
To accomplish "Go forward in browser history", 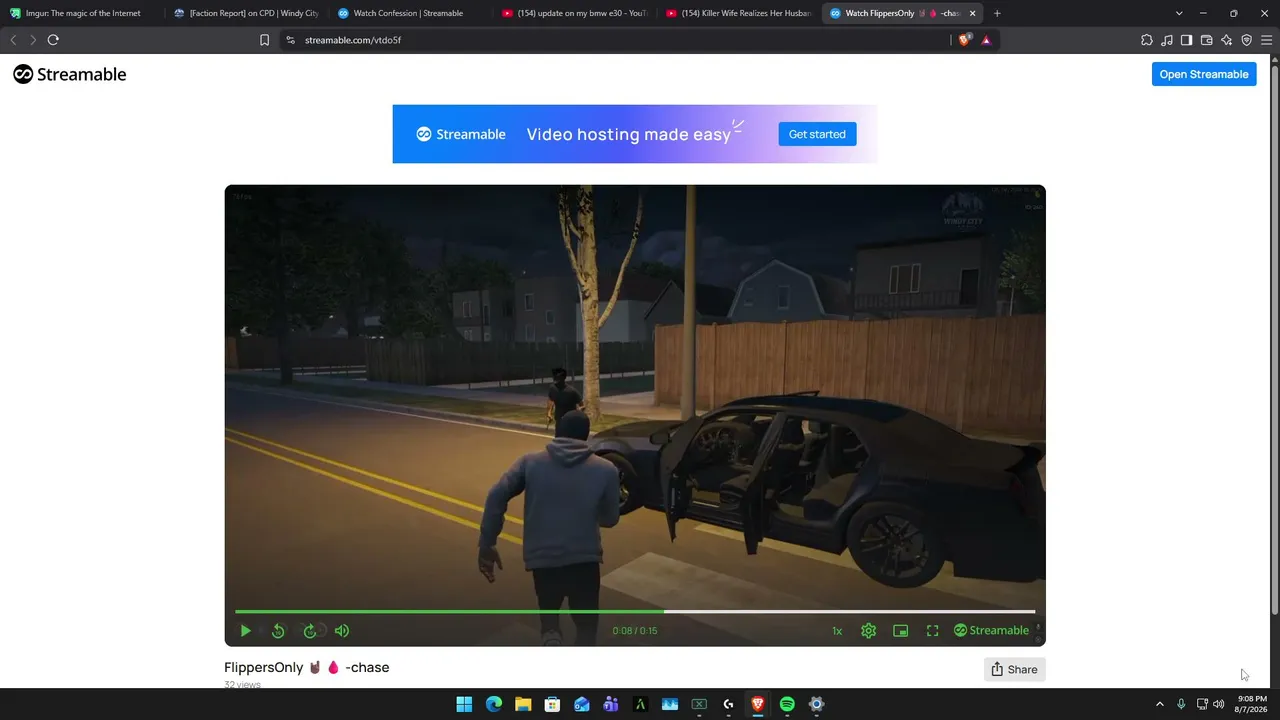I will (x=33, y=40).
